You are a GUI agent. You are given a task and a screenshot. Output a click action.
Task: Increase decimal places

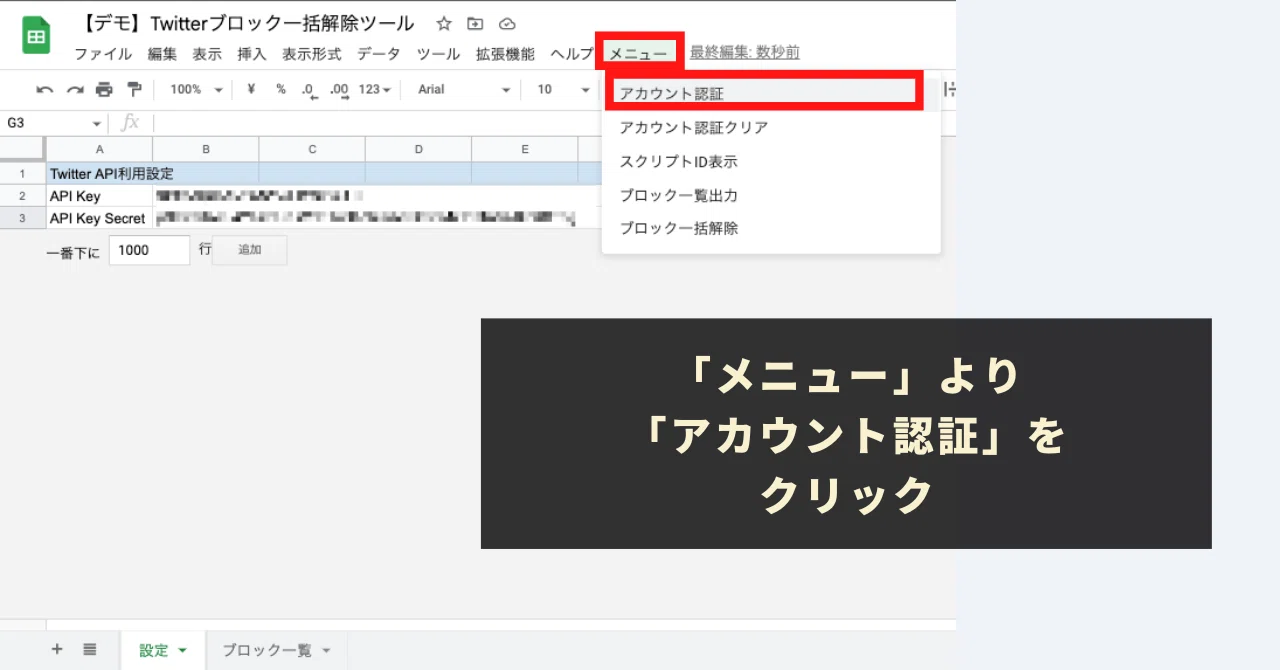pos(340,90)
